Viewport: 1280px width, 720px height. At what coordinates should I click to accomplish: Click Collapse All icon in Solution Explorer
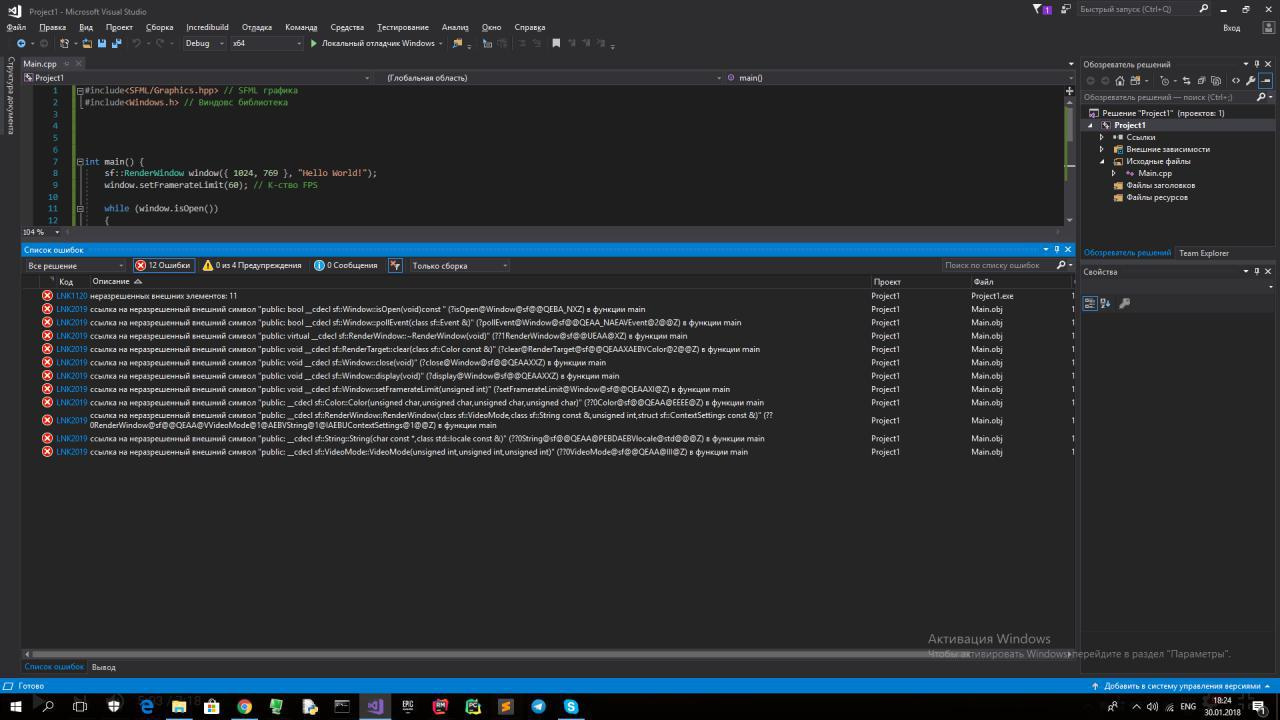[x=1201, y=81]
